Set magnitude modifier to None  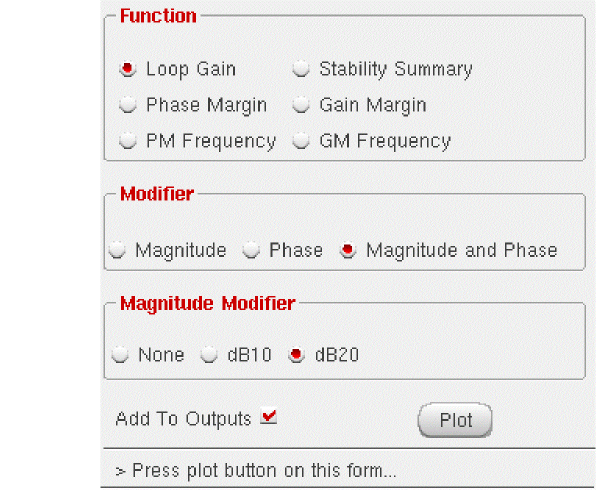click(x=122, y=355)
